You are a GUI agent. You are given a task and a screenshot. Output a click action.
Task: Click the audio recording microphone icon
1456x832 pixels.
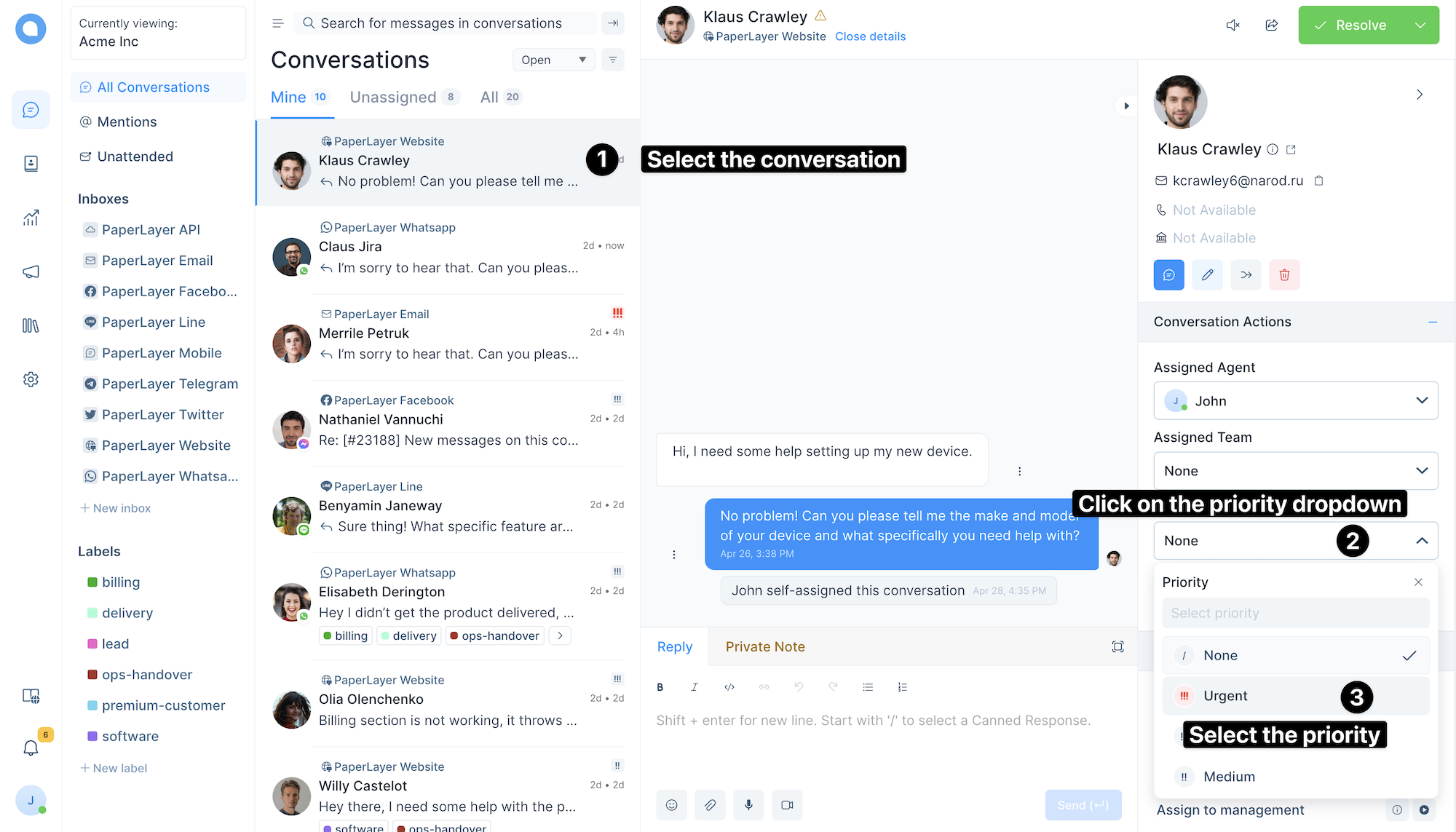tap(749, 805)
